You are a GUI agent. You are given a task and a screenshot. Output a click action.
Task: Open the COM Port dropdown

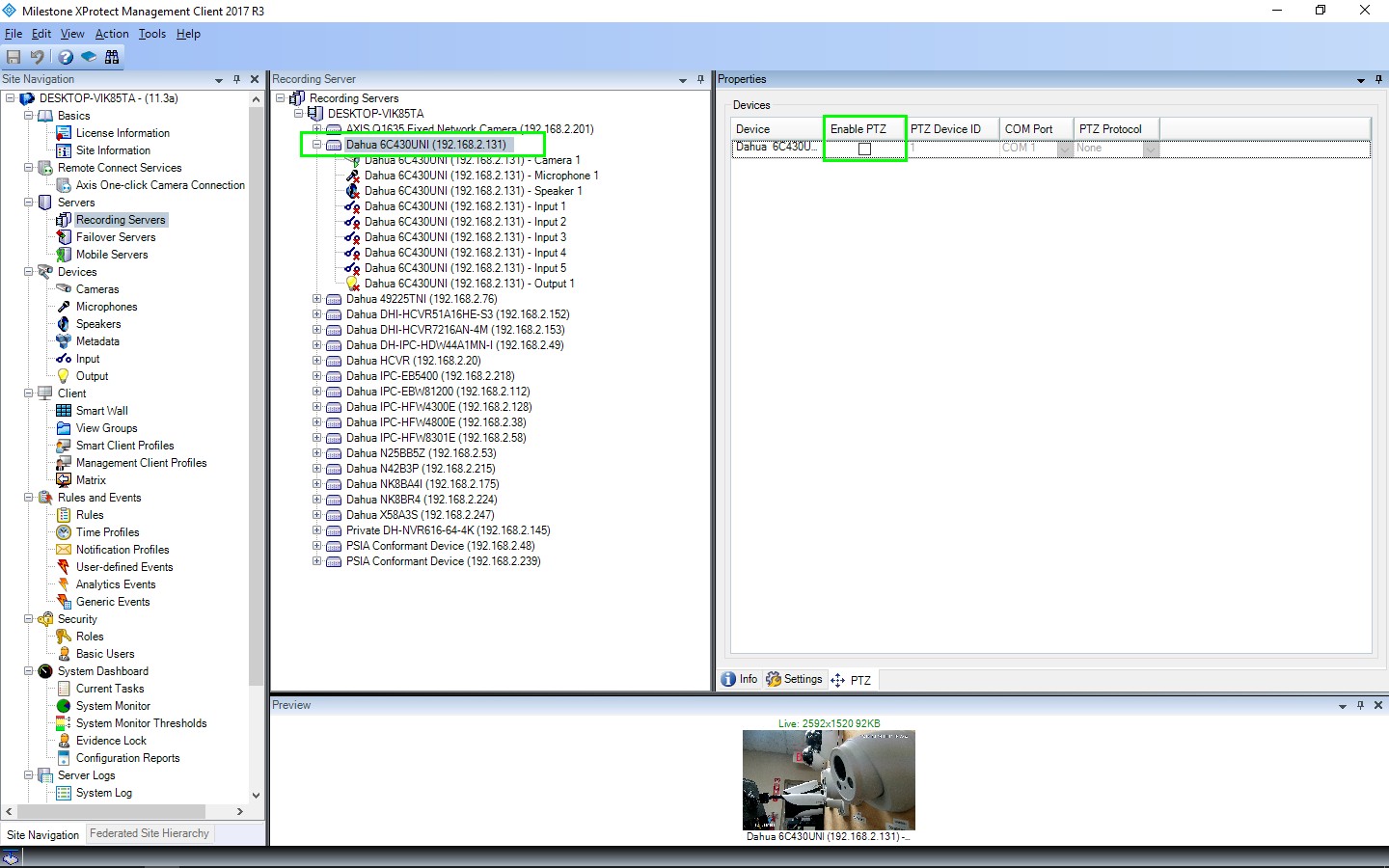pos(1064,149)
